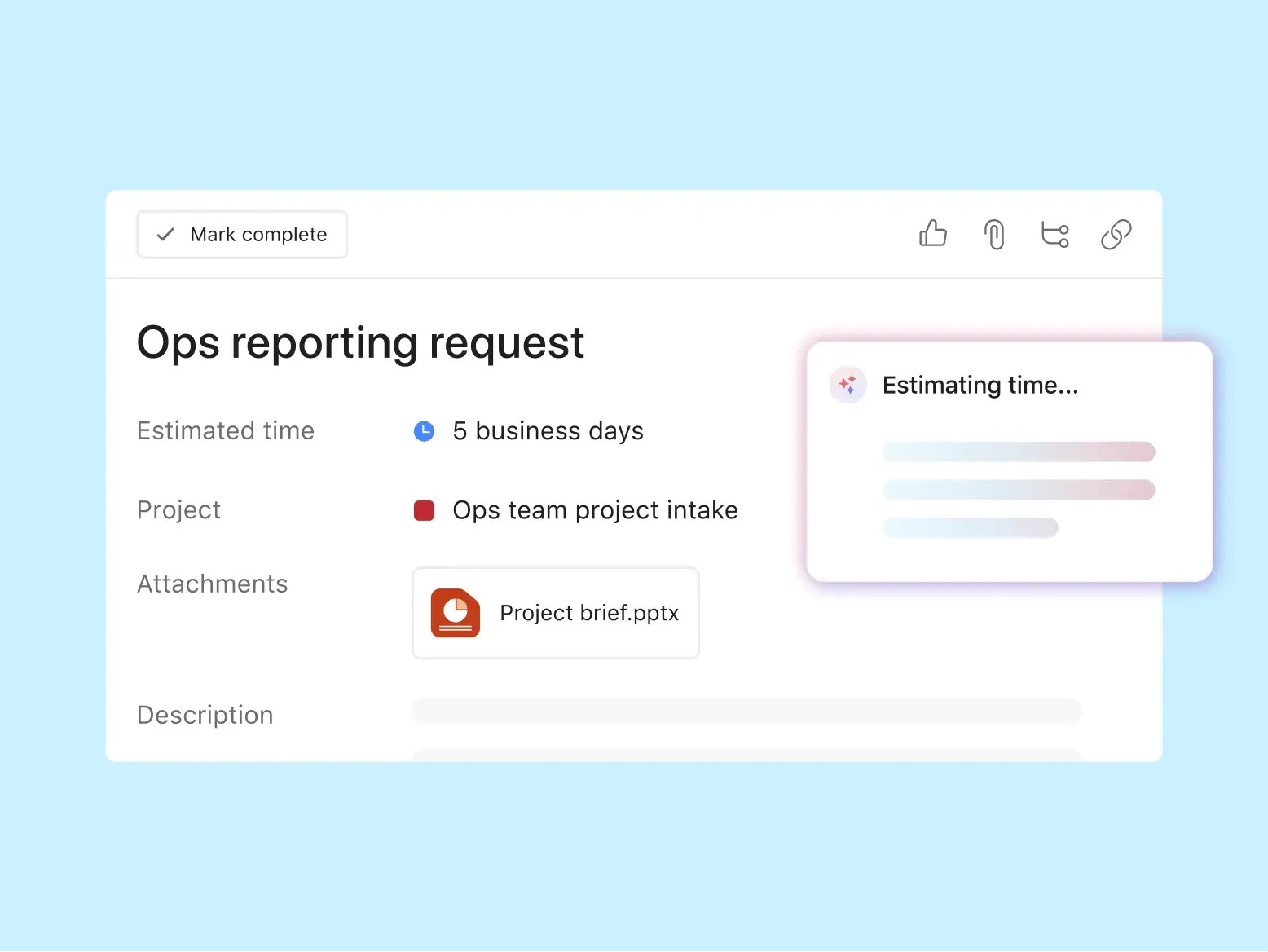Click the AI sparkle icon
The height and width of the screenshot is (952, 1268).
click(x=848, y=385)
